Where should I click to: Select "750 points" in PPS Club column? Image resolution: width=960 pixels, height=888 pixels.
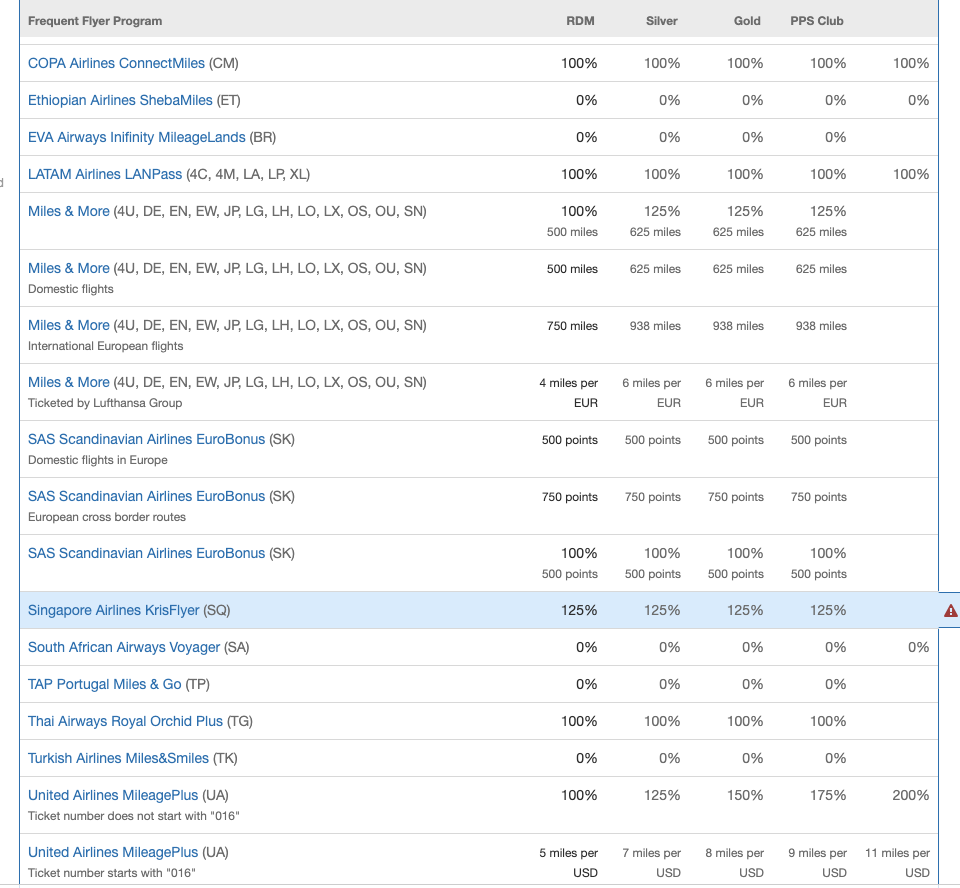click(819, 497)
